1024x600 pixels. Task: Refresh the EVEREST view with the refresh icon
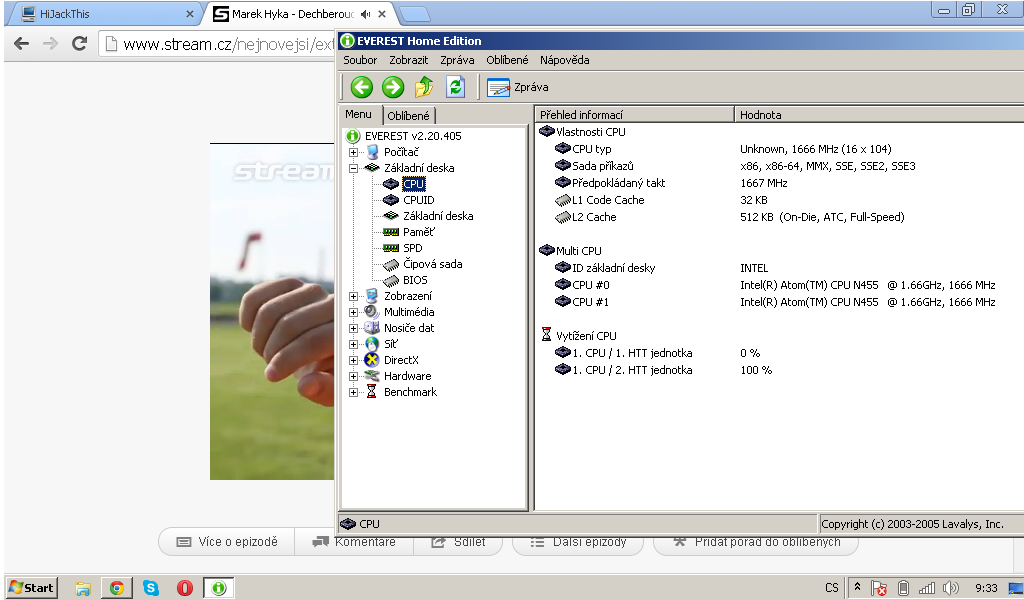click(455, 87)
